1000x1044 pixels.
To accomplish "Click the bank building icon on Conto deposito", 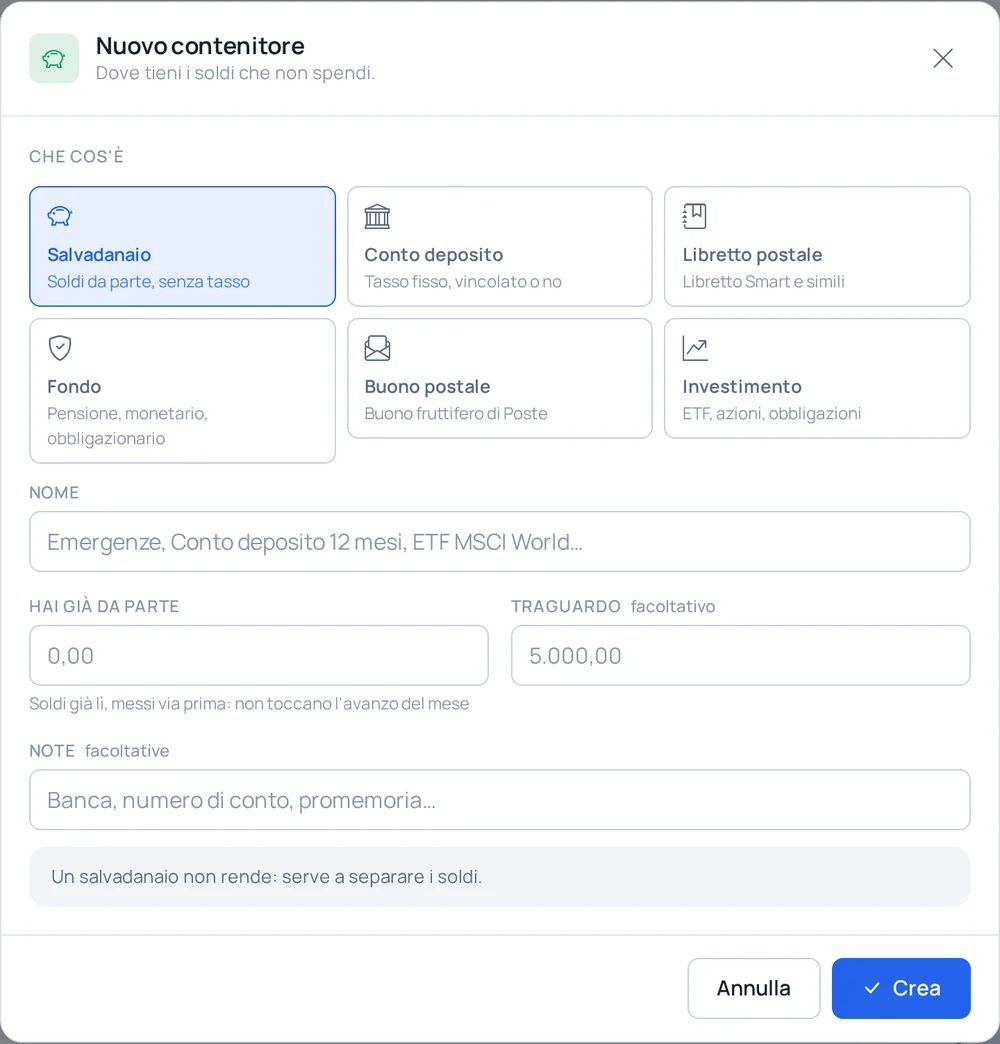I will click(377, 216).
